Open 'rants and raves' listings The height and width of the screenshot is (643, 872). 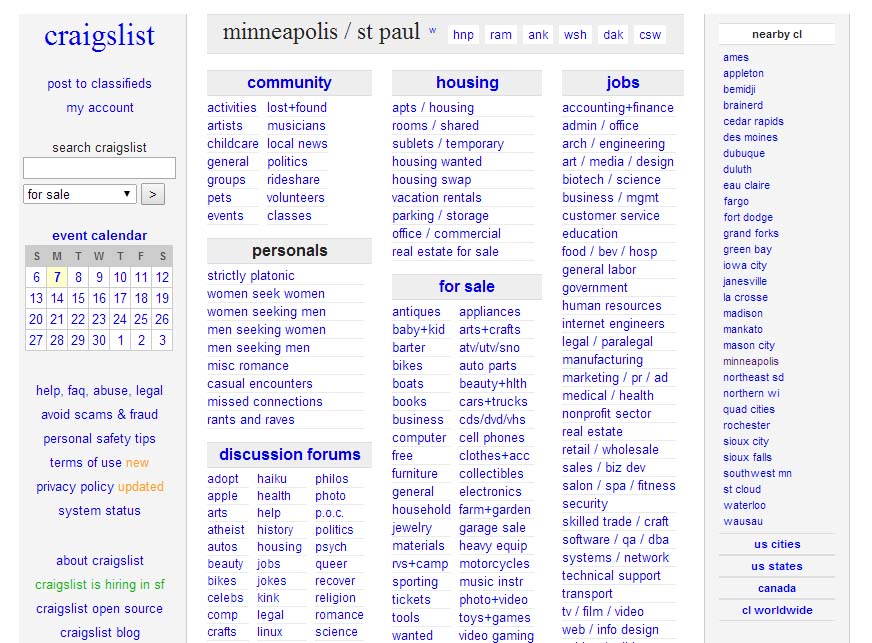(251, 419)
